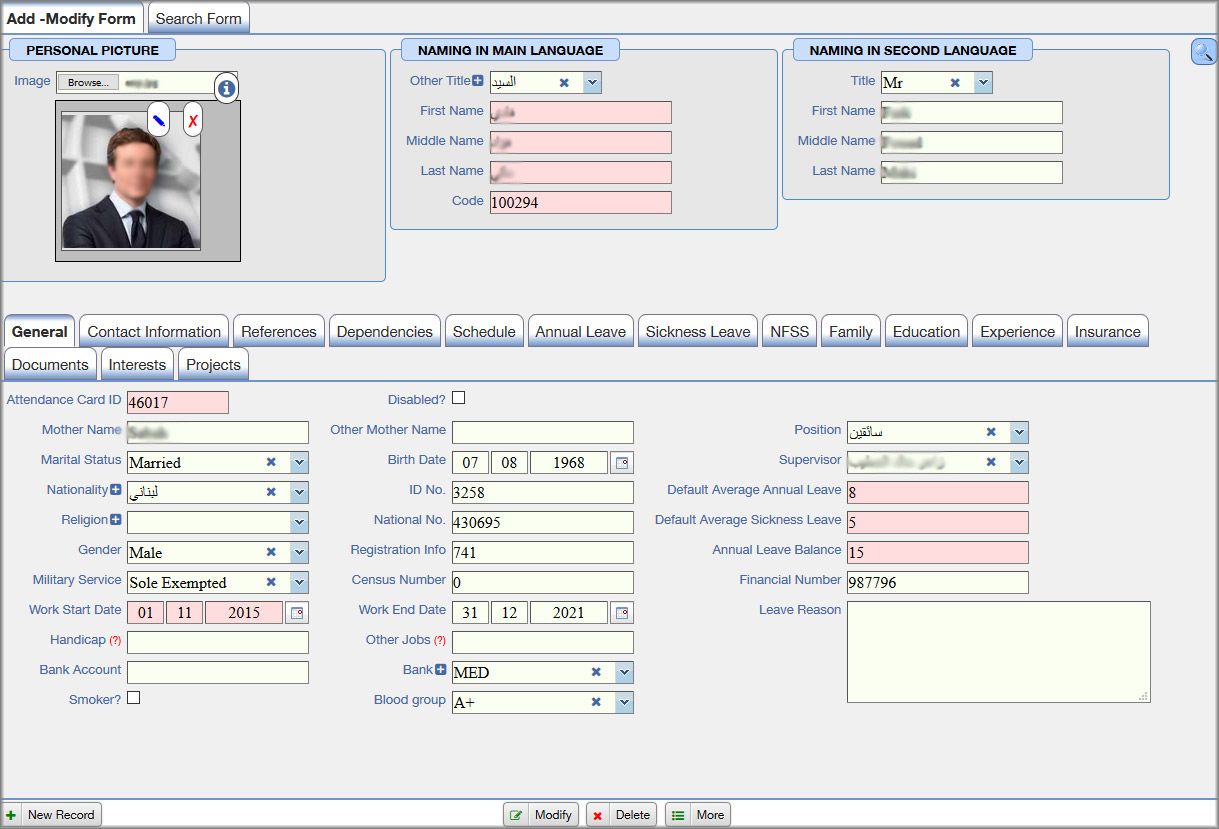Click the magnifier search icon at top right

coord(1203,52)
